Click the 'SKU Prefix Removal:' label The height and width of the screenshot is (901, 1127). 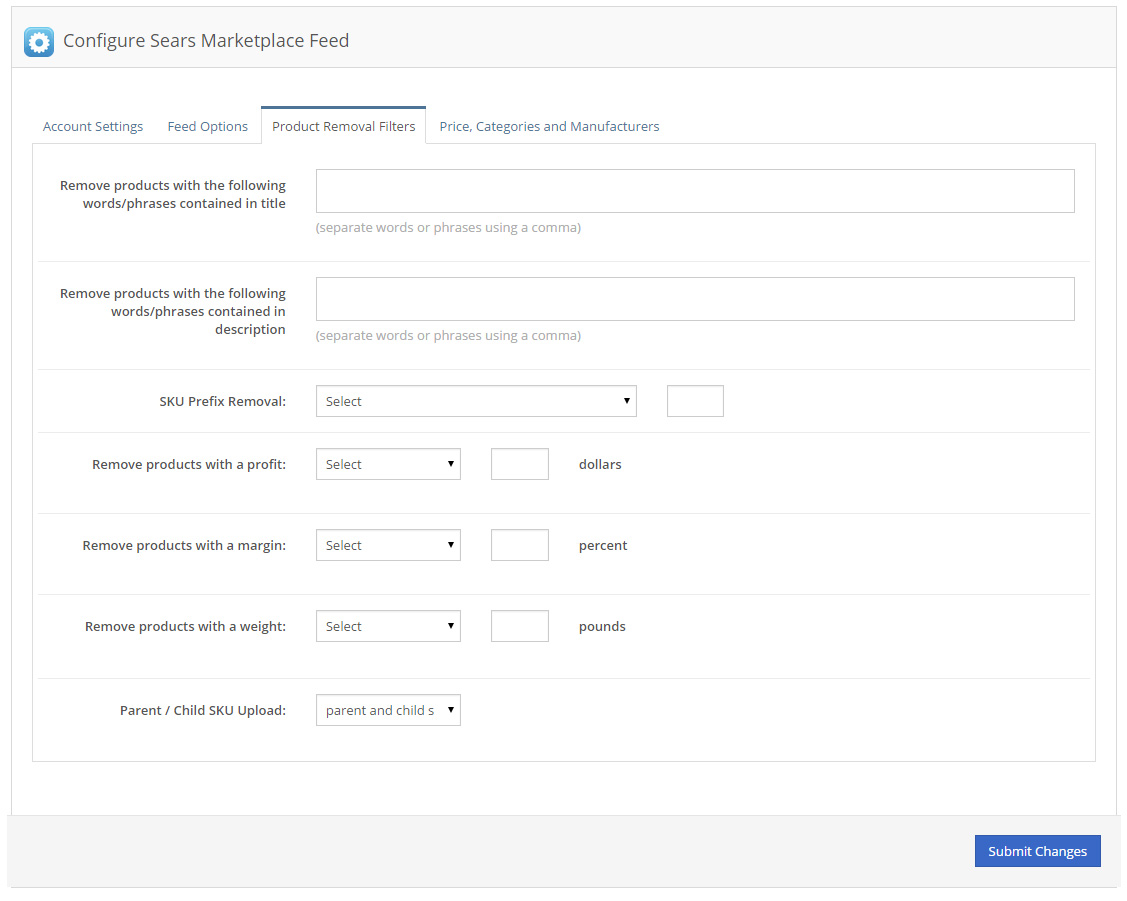(x=223, y=402)
